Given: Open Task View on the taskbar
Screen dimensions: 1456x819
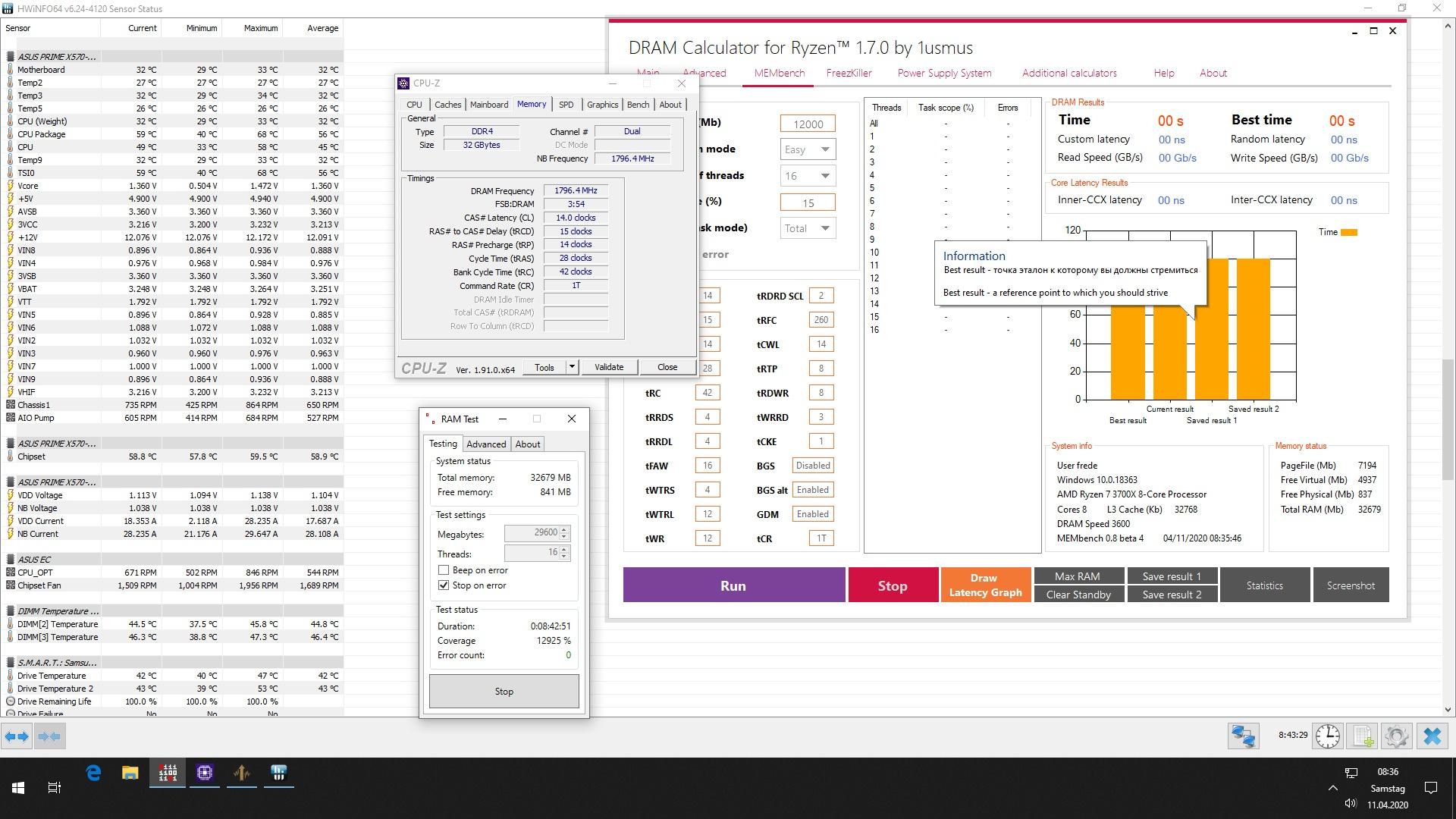Looking at the screenshot, I should pos(55,788).
